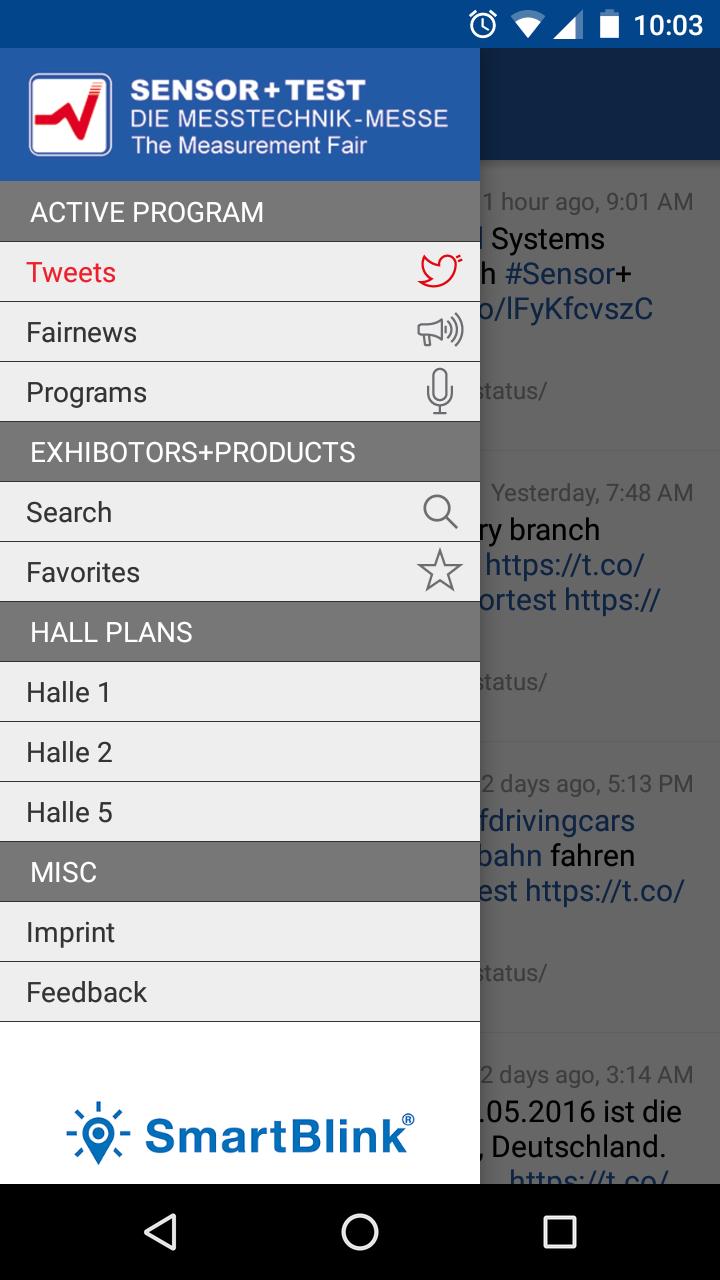The image size is (720, 1280).
Task: Select Programs in the drawer
Action: coord(87,392)
